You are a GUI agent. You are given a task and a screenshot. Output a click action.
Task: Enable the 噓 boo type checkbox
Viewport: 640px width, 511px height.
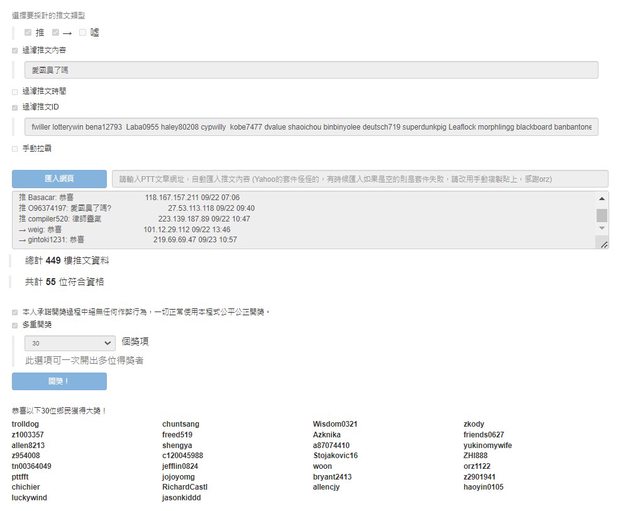click(x=84, y=32)
